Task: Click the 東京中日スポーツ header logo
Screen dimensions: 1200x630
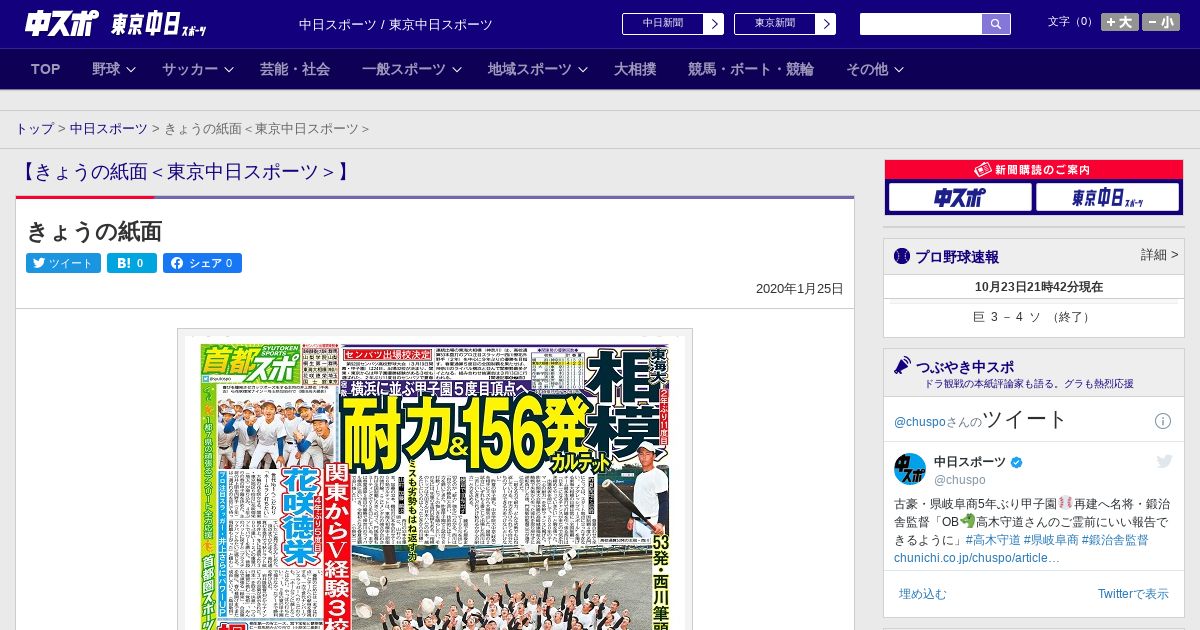Action: tap(159, 25)
